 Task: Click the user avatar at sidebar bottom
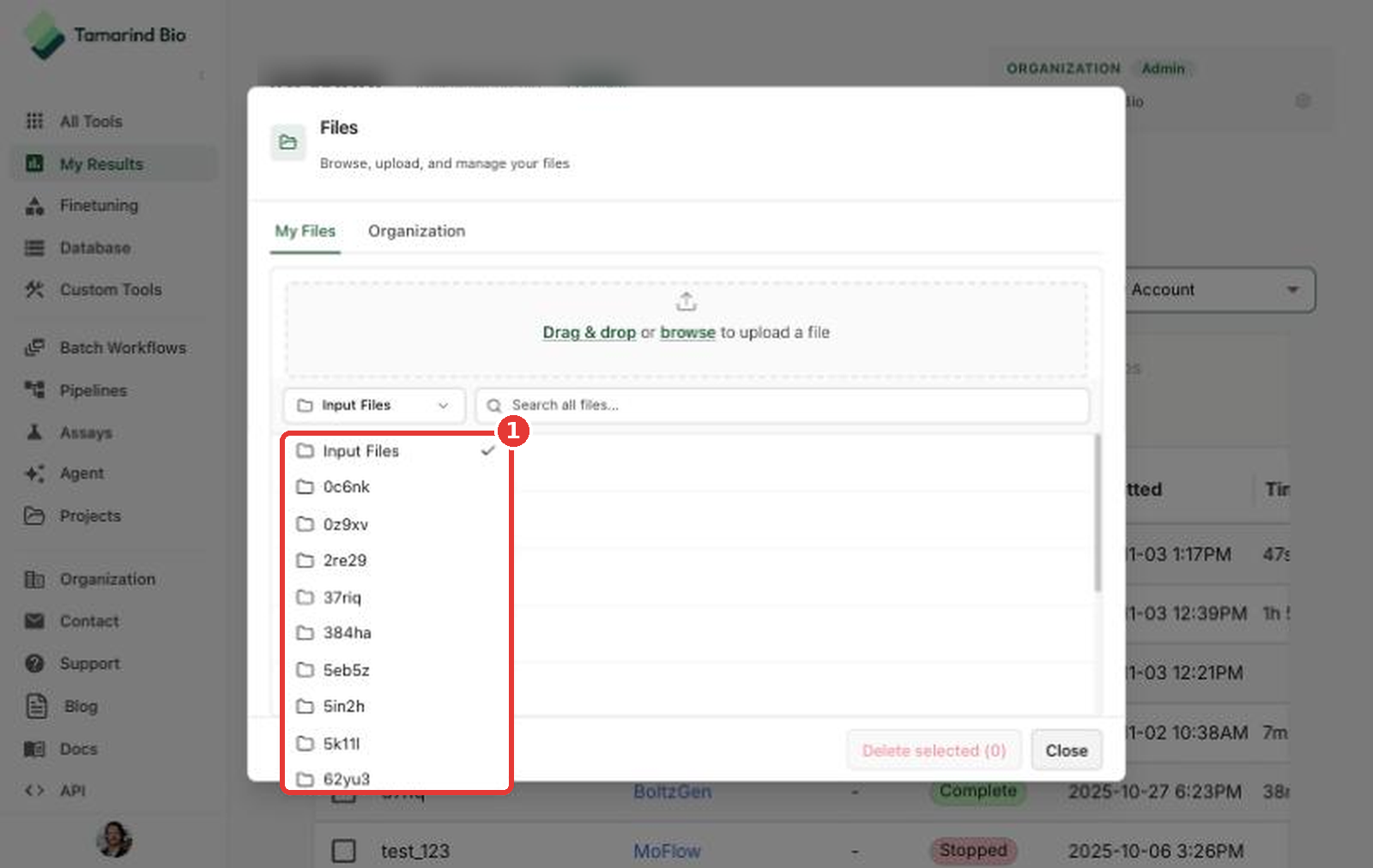pos(114,839)
